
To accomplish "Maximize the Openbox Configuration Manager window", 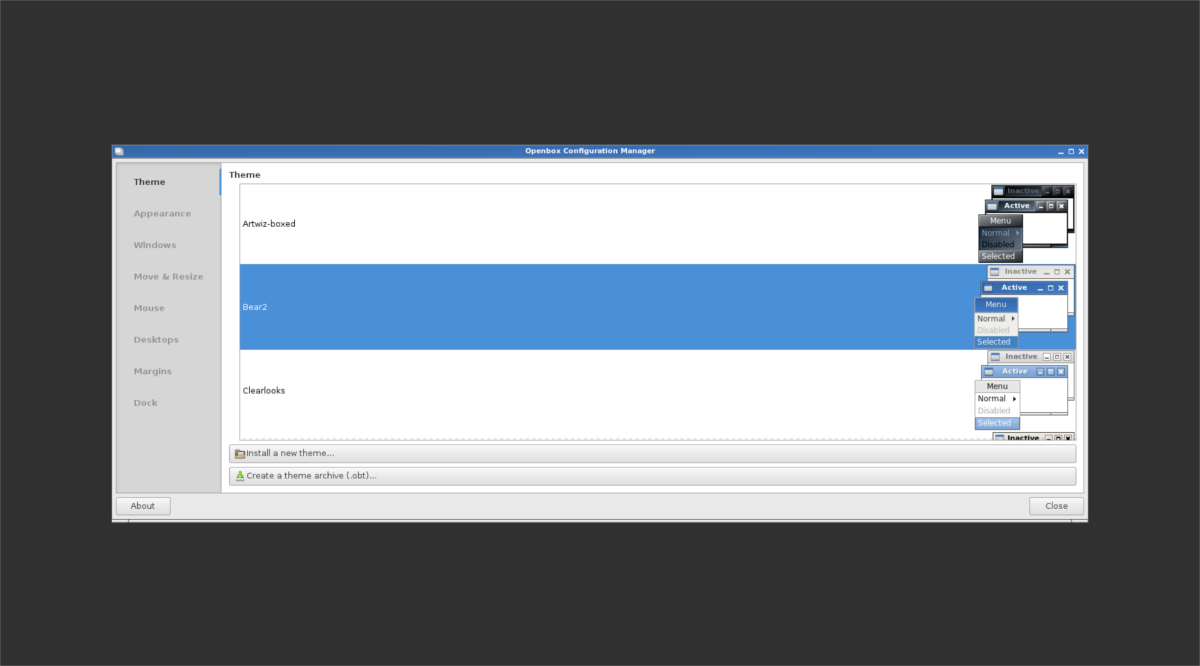I will 1071,151.
